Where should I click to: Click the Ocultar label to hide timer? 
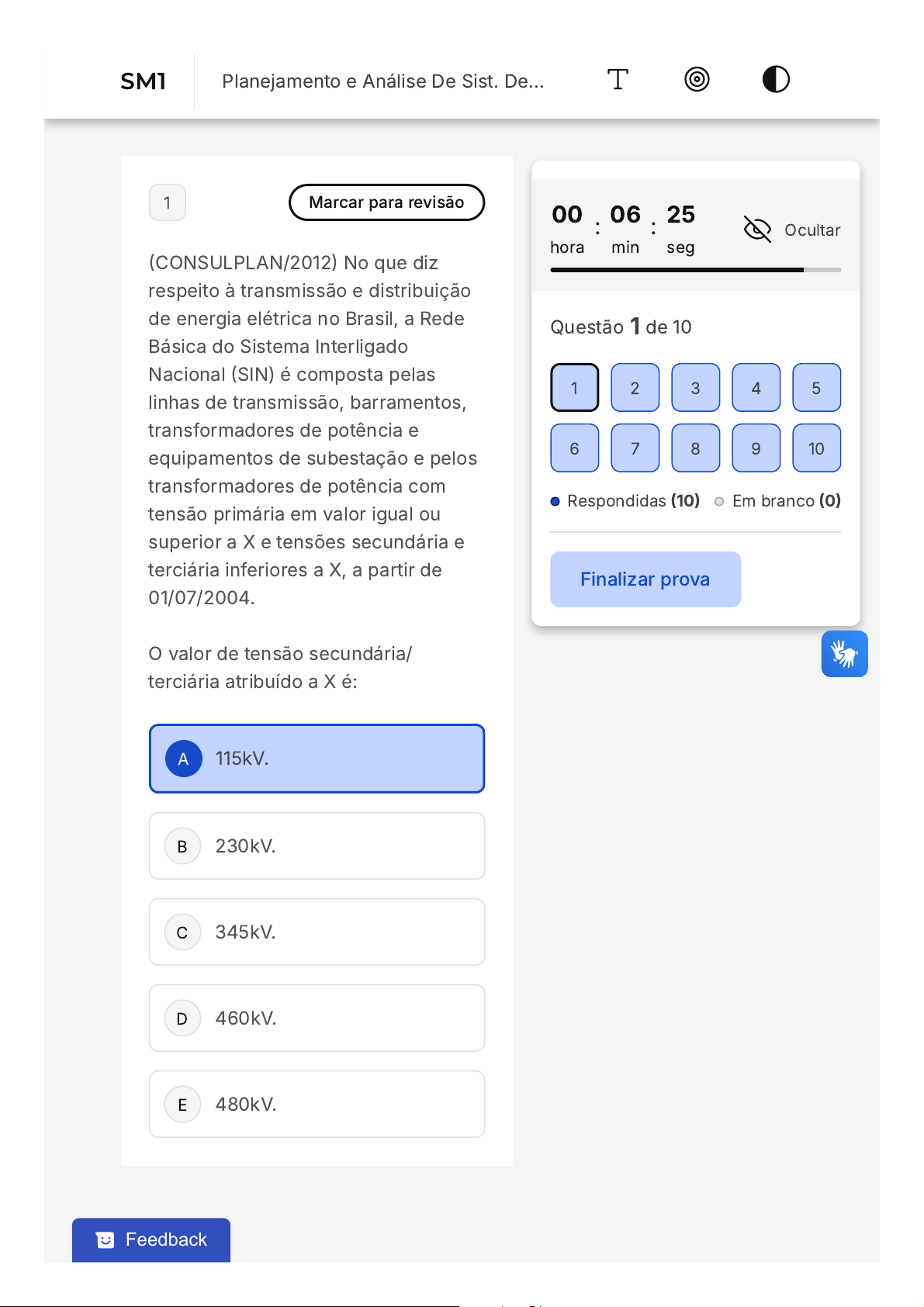pyautogui.click(x=812, y=230)
